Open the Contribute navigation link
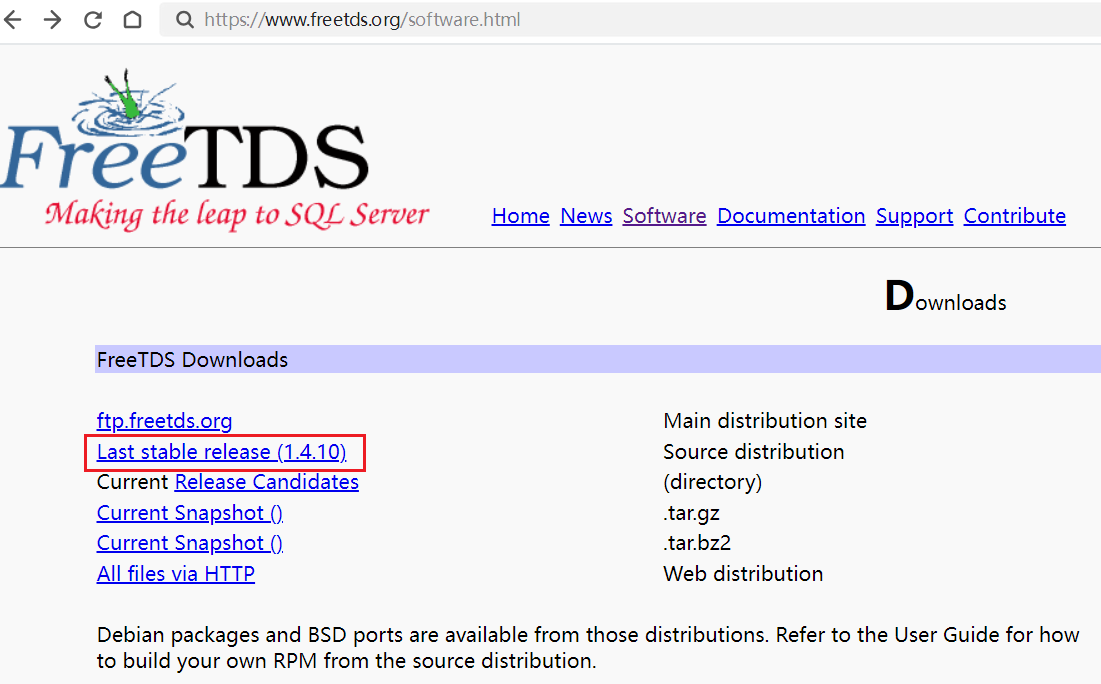 1015,216
